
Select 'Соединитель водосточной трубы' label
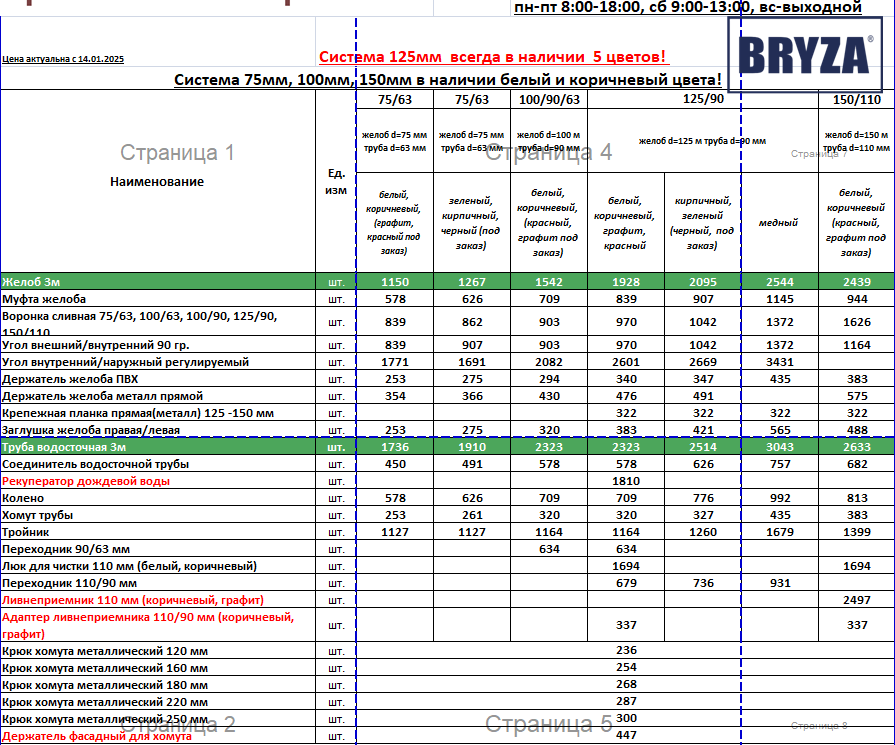95,464
